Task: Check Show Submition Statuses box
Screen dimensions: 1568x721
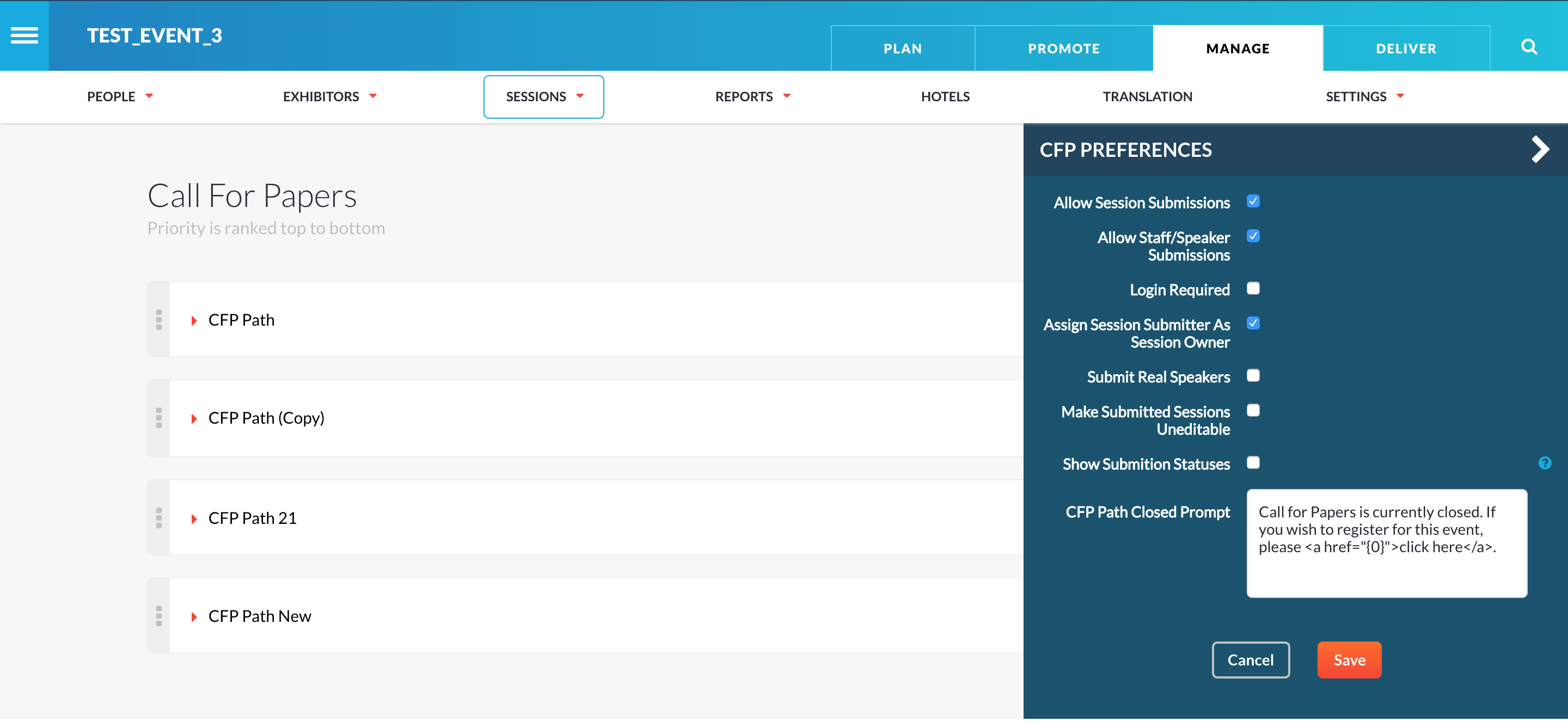Action: click(x=1253, y=463)
